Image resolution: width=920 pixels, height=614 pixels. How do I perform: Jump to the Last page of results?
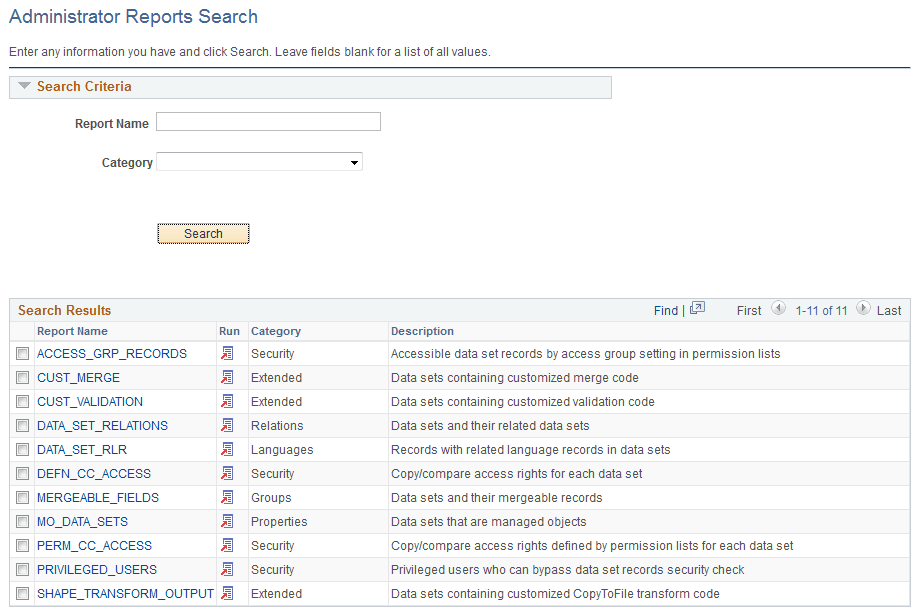click(887, 310)
